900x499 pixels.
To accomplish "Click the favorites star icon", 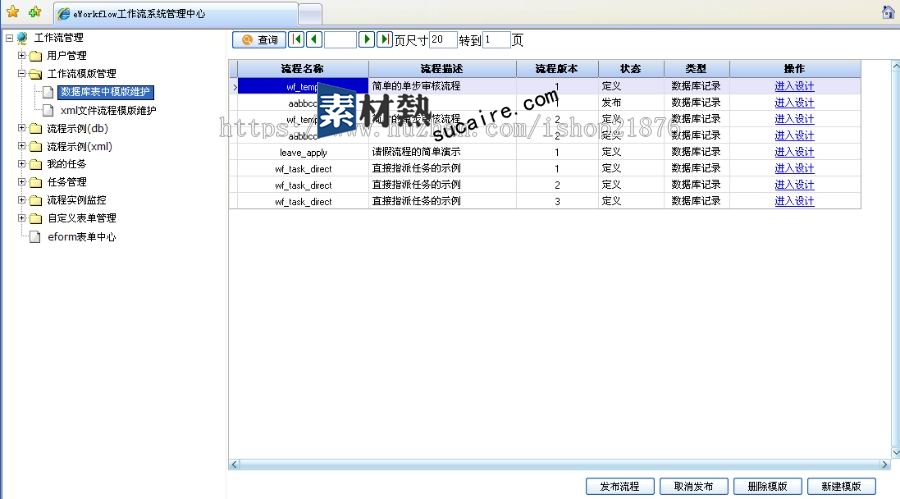I will [13, 11].
